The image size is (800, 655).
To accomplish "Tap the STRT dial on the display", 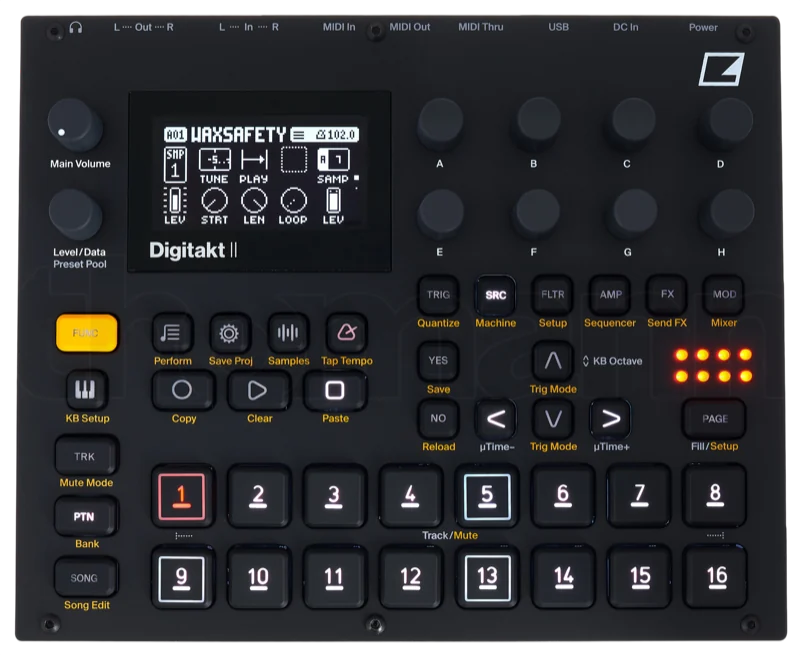I will (214, 206).
